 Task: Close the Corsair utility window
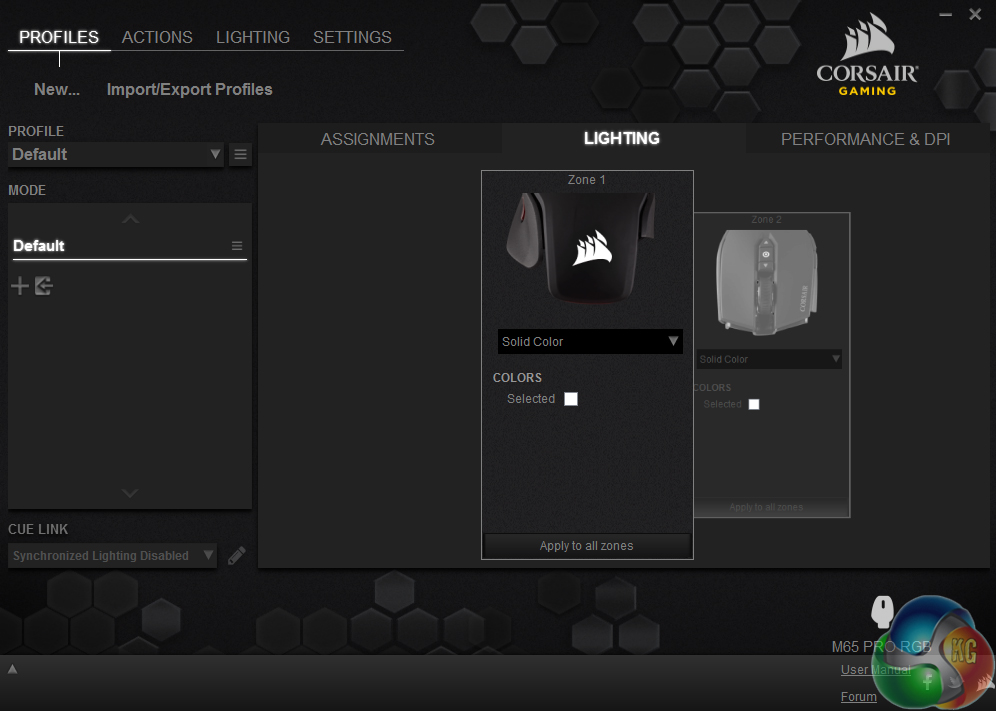point(975,14)
